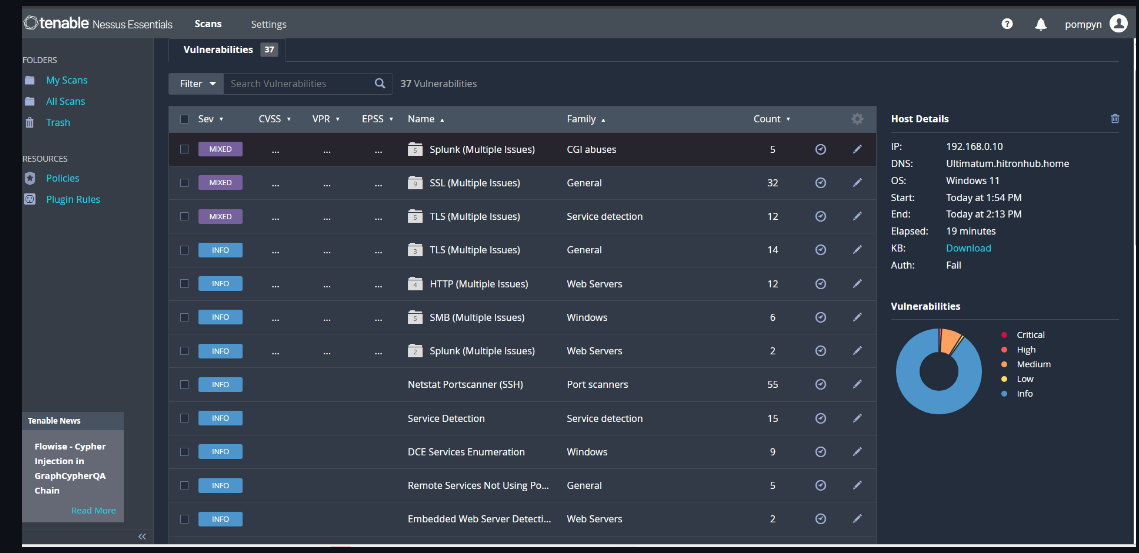Click the Info blue legend dot
The image size is (1139, 553).
[1004, 393]
